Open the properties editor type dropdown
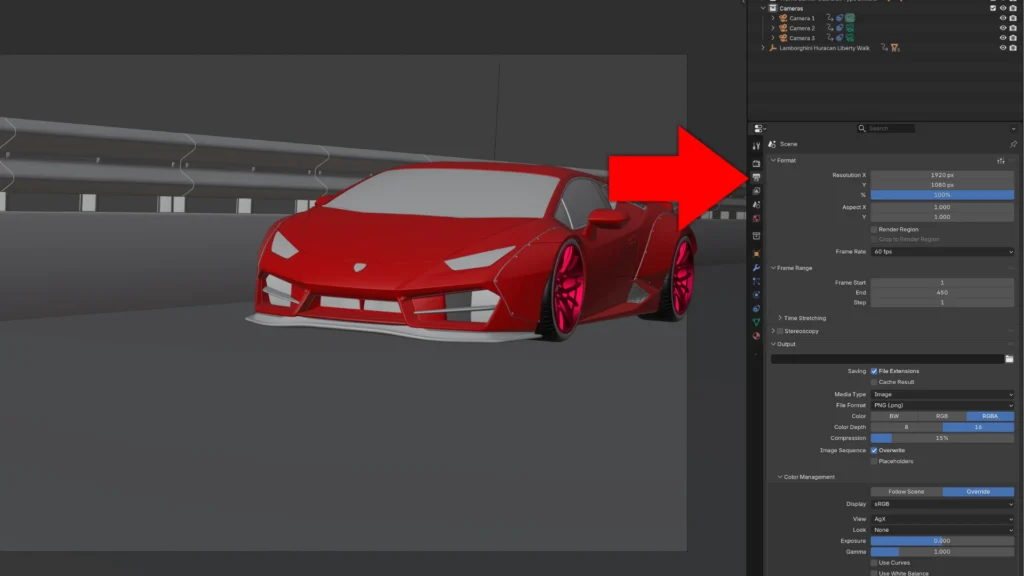 760,129
